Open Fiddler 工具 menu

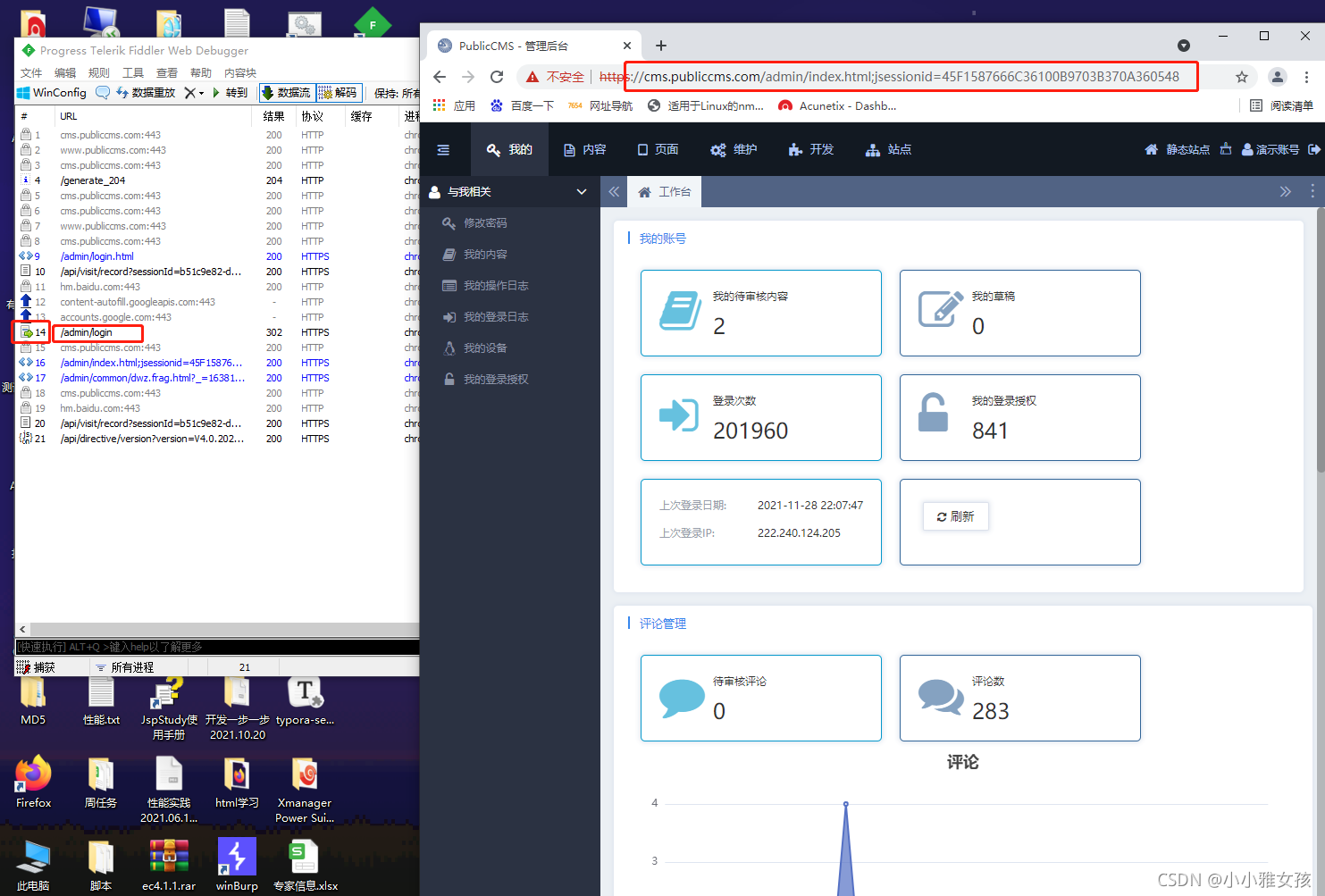point(133,73)
